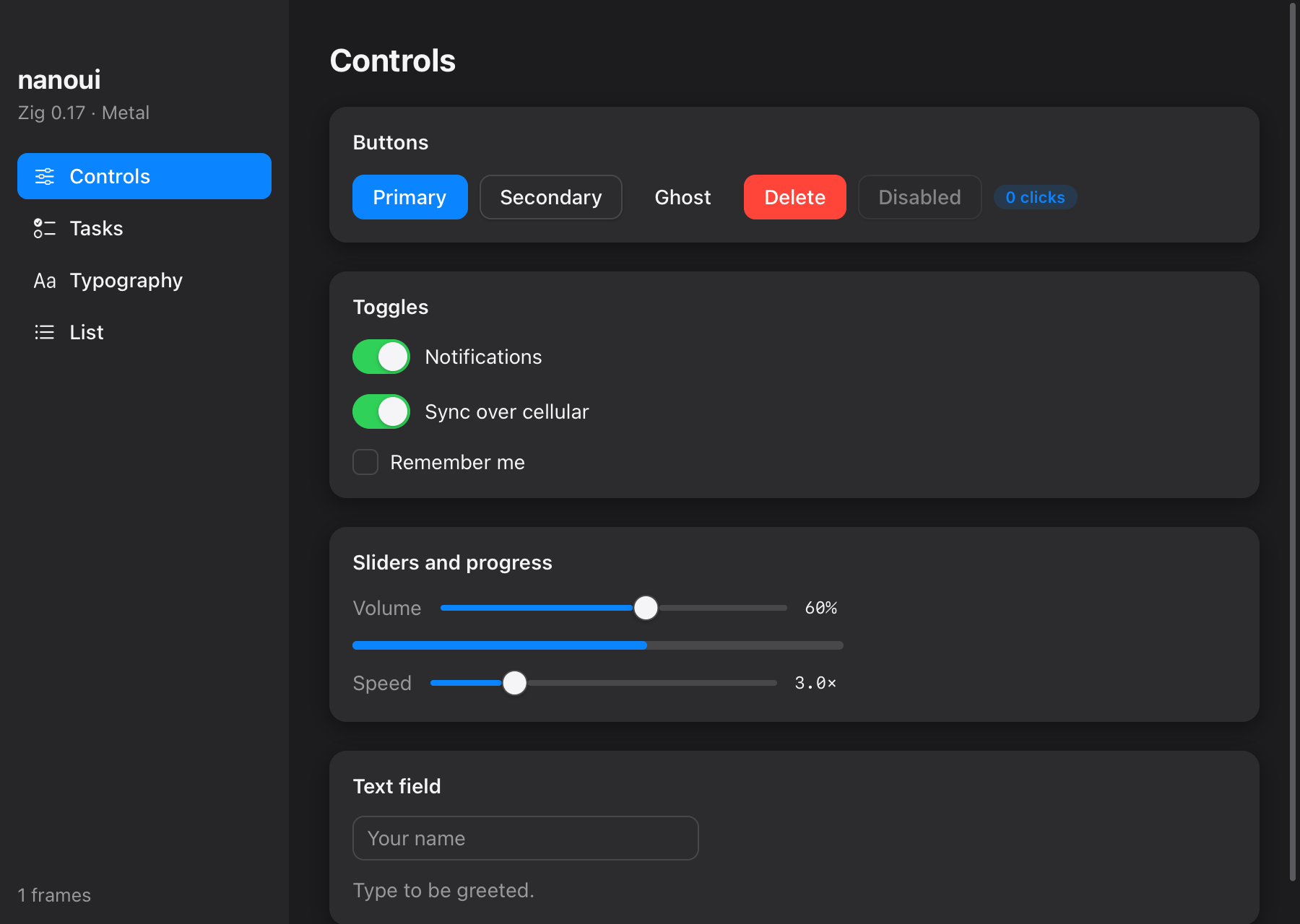Go to the List page label
This screenshot has height=924, width=1300.
(x=87, y=332)
